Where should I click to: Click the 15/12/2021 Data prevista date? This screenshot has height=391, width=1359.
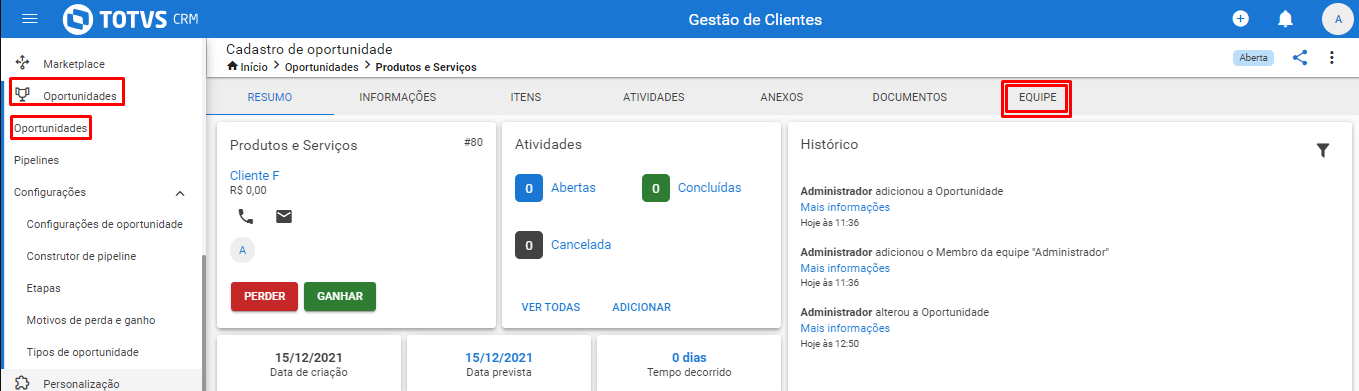[x=499, y=357]
